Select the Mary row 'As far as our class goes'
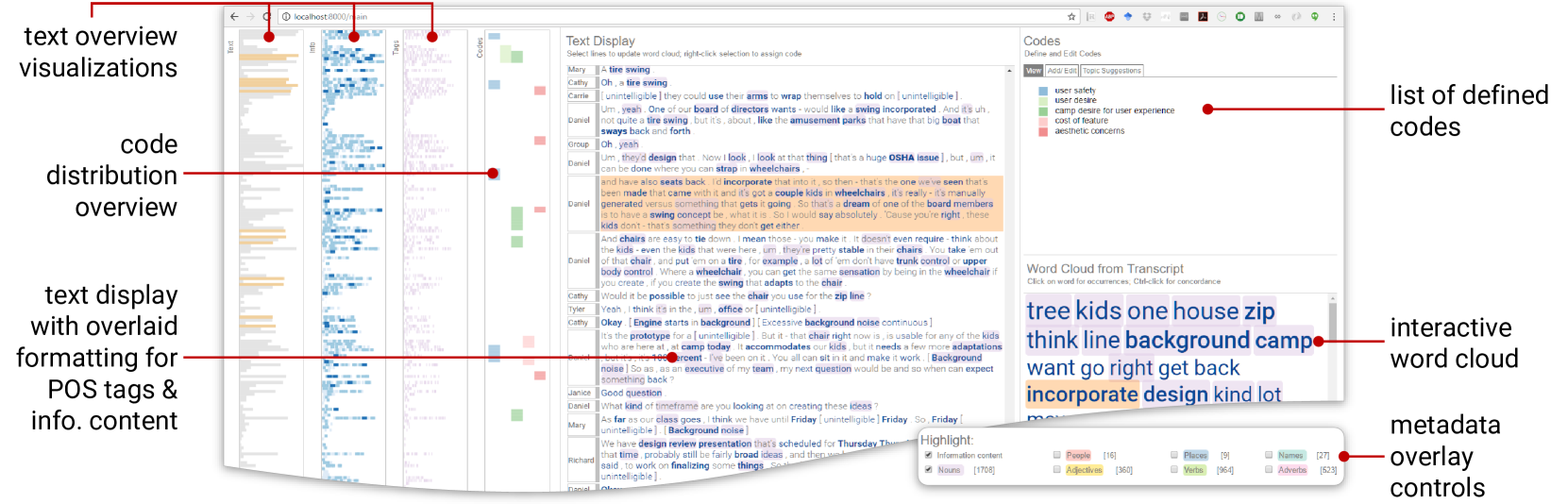The width and height of the screenshot is (1568, 504). pyautogui.click(x=785, y=425)
